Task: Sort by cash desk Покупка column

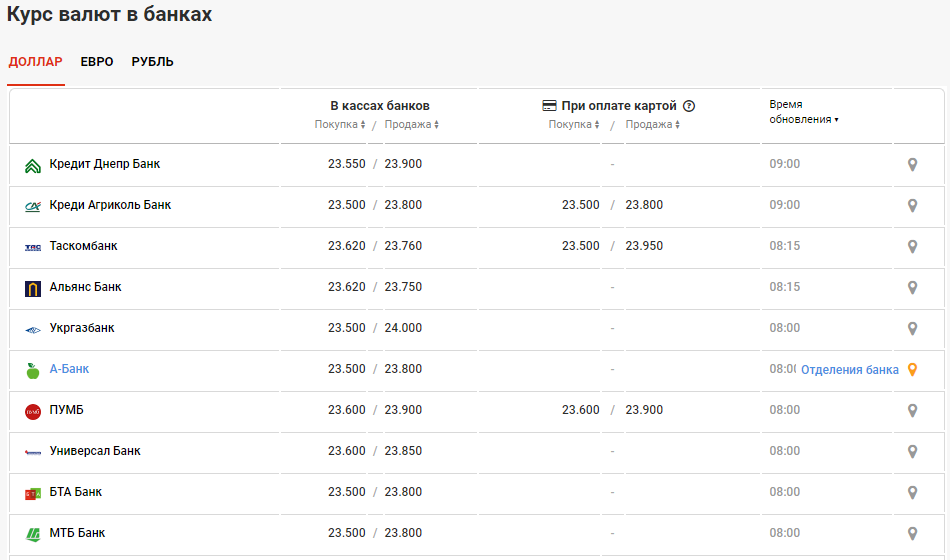Action: pos(340,125)
